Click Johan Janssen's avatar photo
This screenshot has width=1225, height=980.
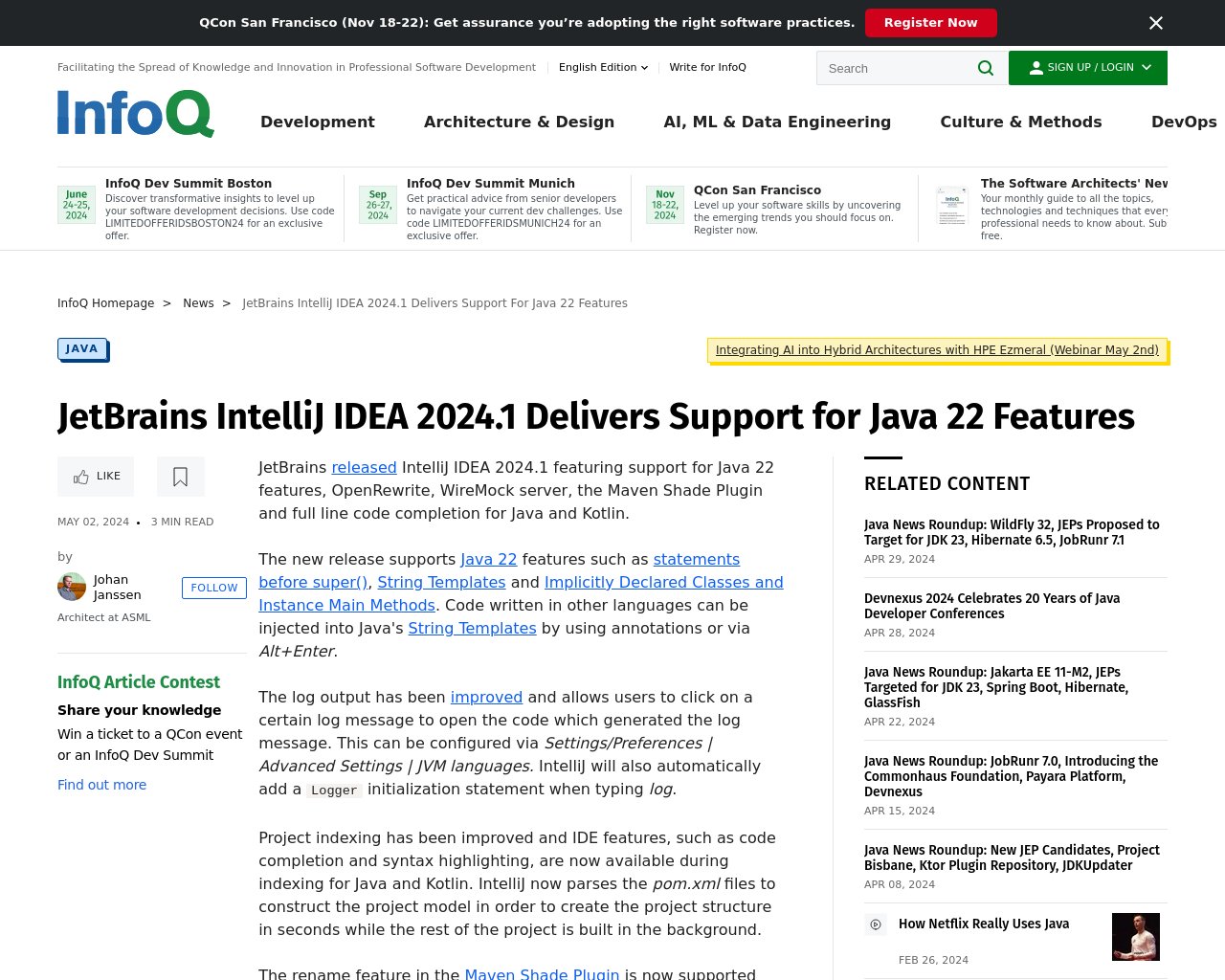coord(72,587)
